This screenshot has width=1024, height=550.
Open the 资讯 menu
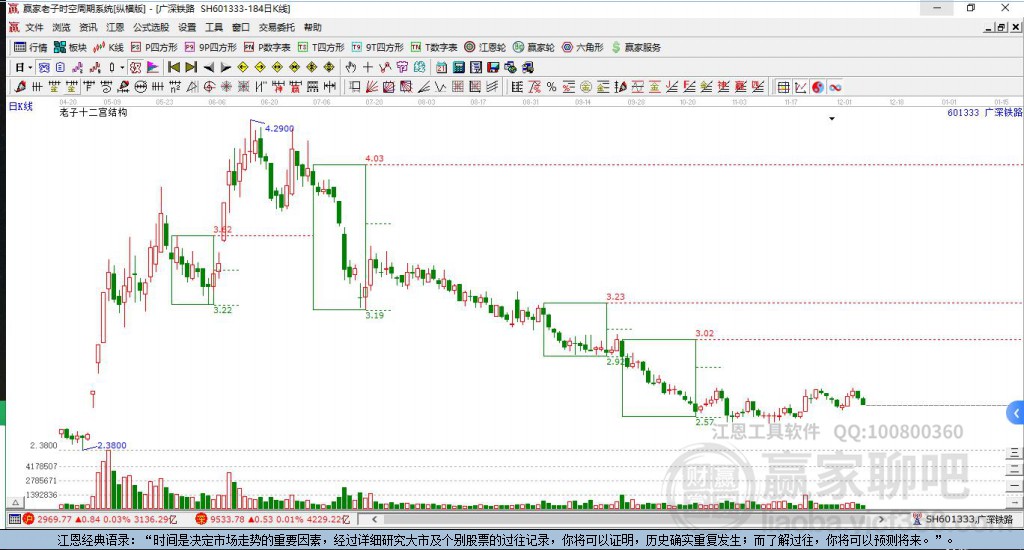coord(88,27)
